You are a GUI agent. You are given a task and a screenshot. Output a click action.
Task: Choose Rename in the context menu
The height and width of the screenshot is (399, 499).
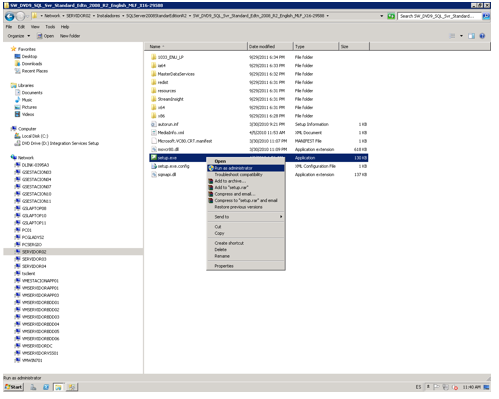click(246, 256)
